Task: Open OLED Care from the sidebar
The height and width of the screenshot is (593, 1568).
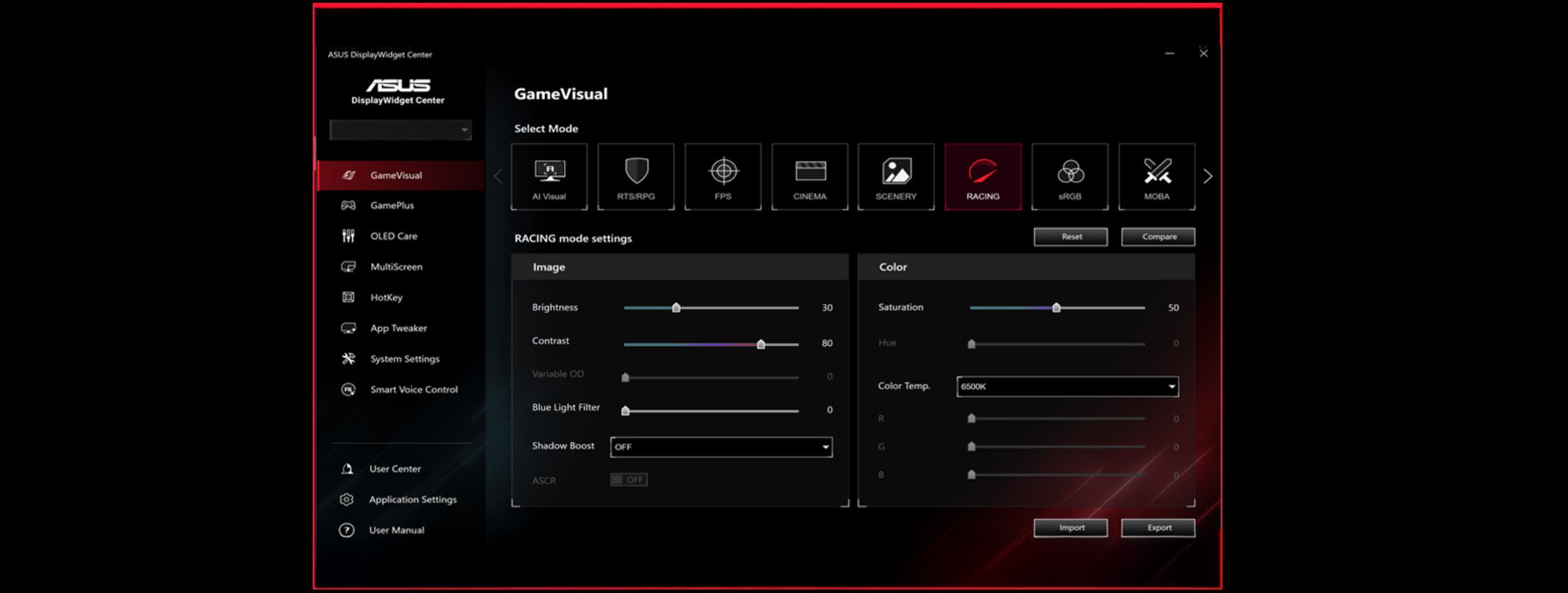Action: (x=393, y=236)
